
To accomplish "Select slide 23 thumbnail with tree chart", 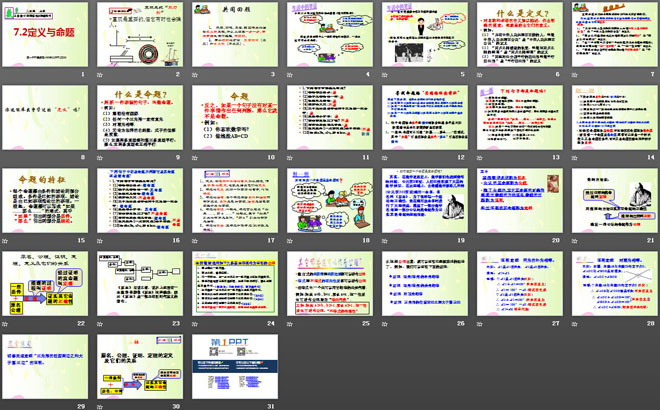I will [x=140, y=284].
